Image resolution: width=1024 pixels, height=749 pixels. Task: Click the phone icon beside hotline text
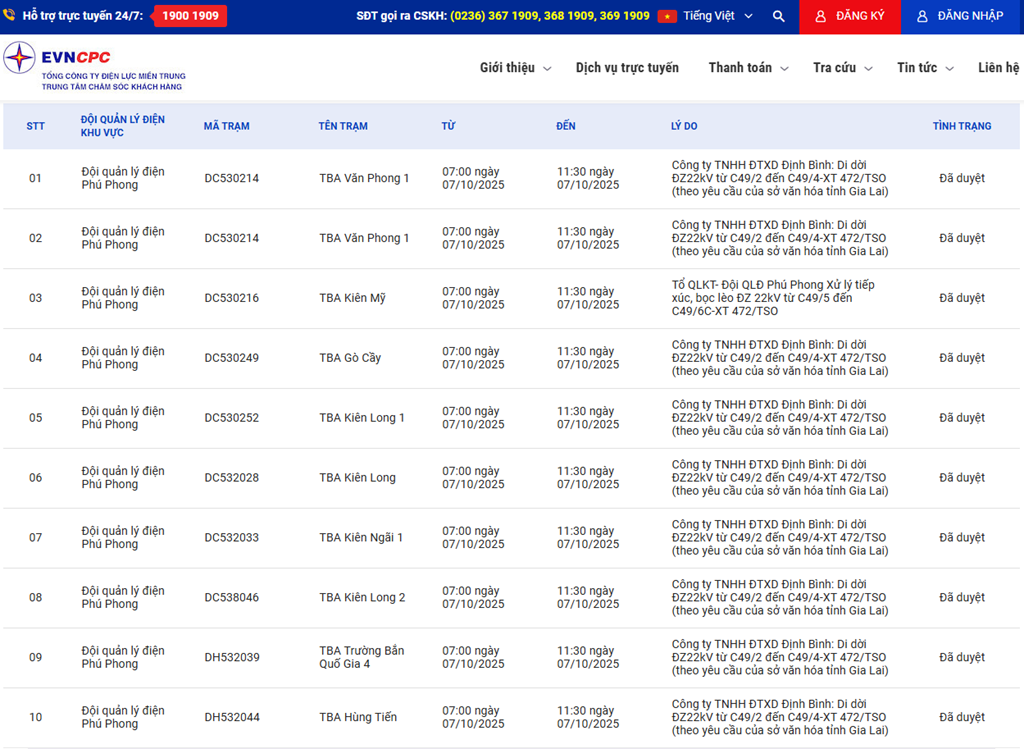(x=9, y=16)
